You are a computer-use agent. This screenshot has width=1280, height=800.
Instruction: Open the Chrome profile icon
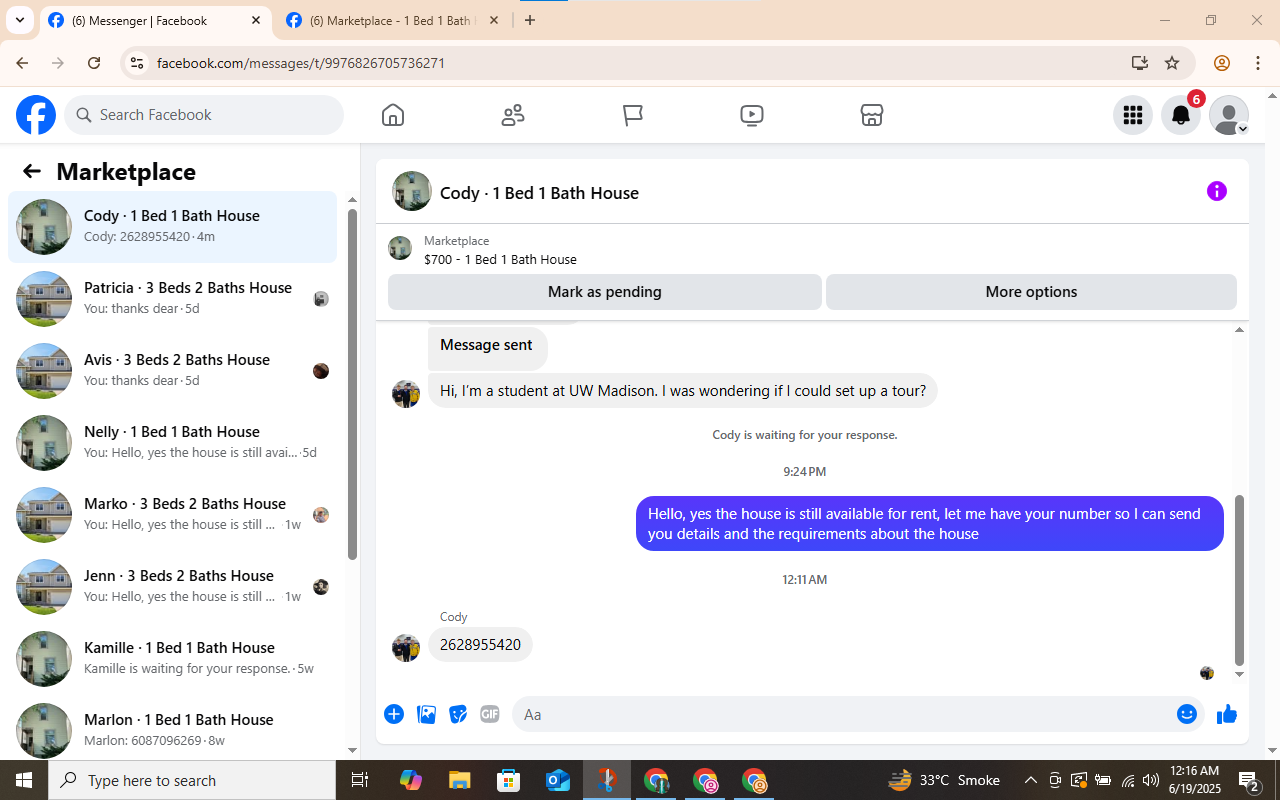point(1222,63)
